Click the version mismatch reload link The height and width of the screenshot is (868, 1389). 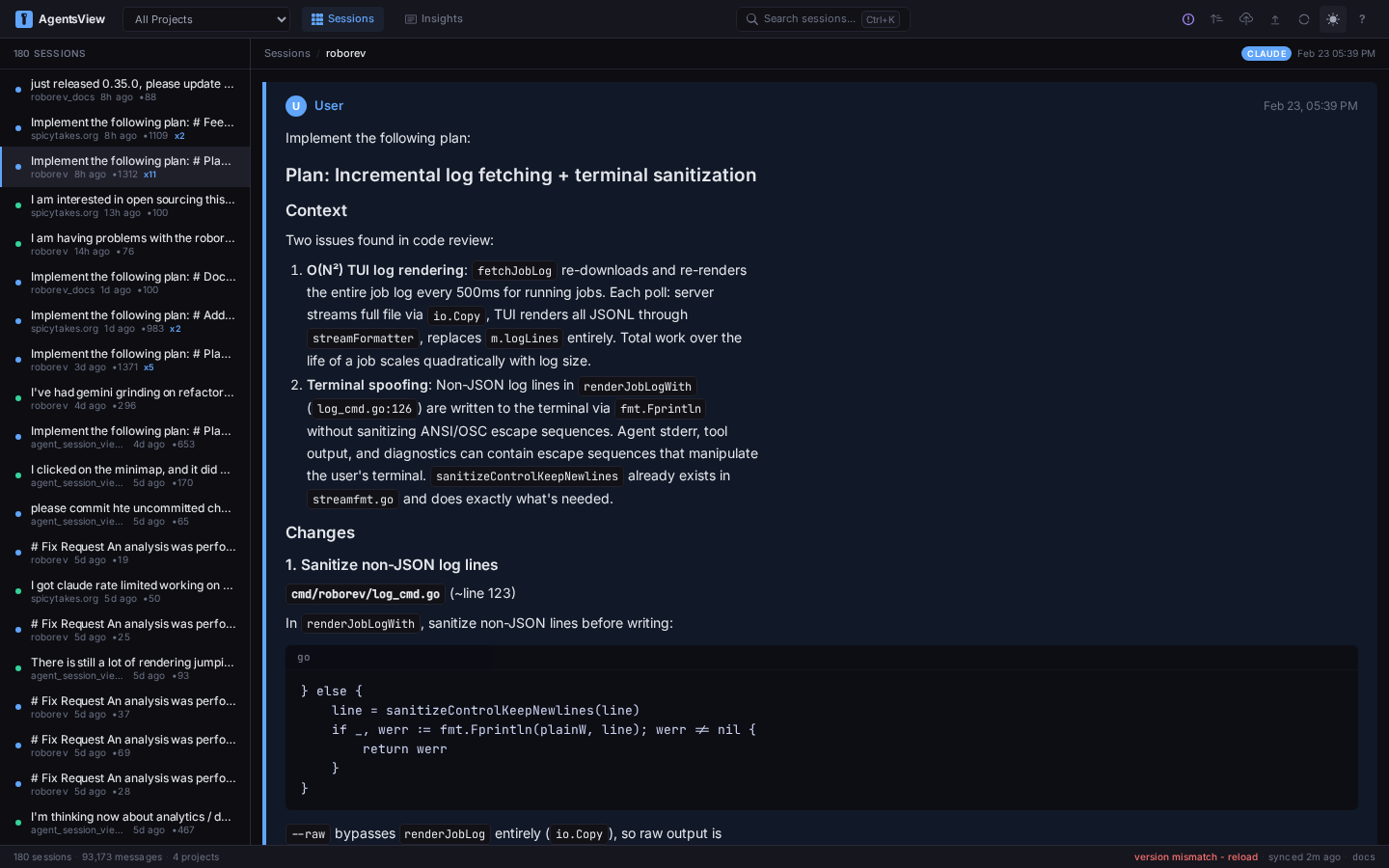(1196, 857)
